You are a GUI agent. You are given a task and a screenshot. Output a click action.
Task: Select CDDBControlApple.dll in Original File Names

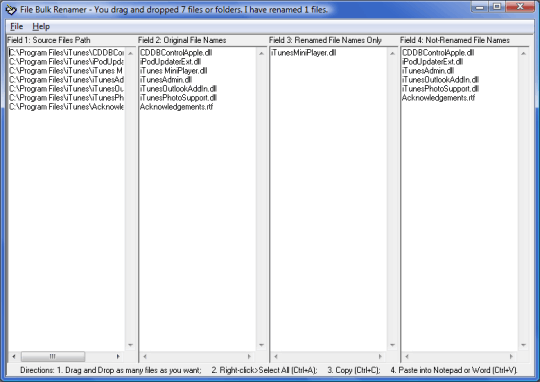(x=176, y=53)
